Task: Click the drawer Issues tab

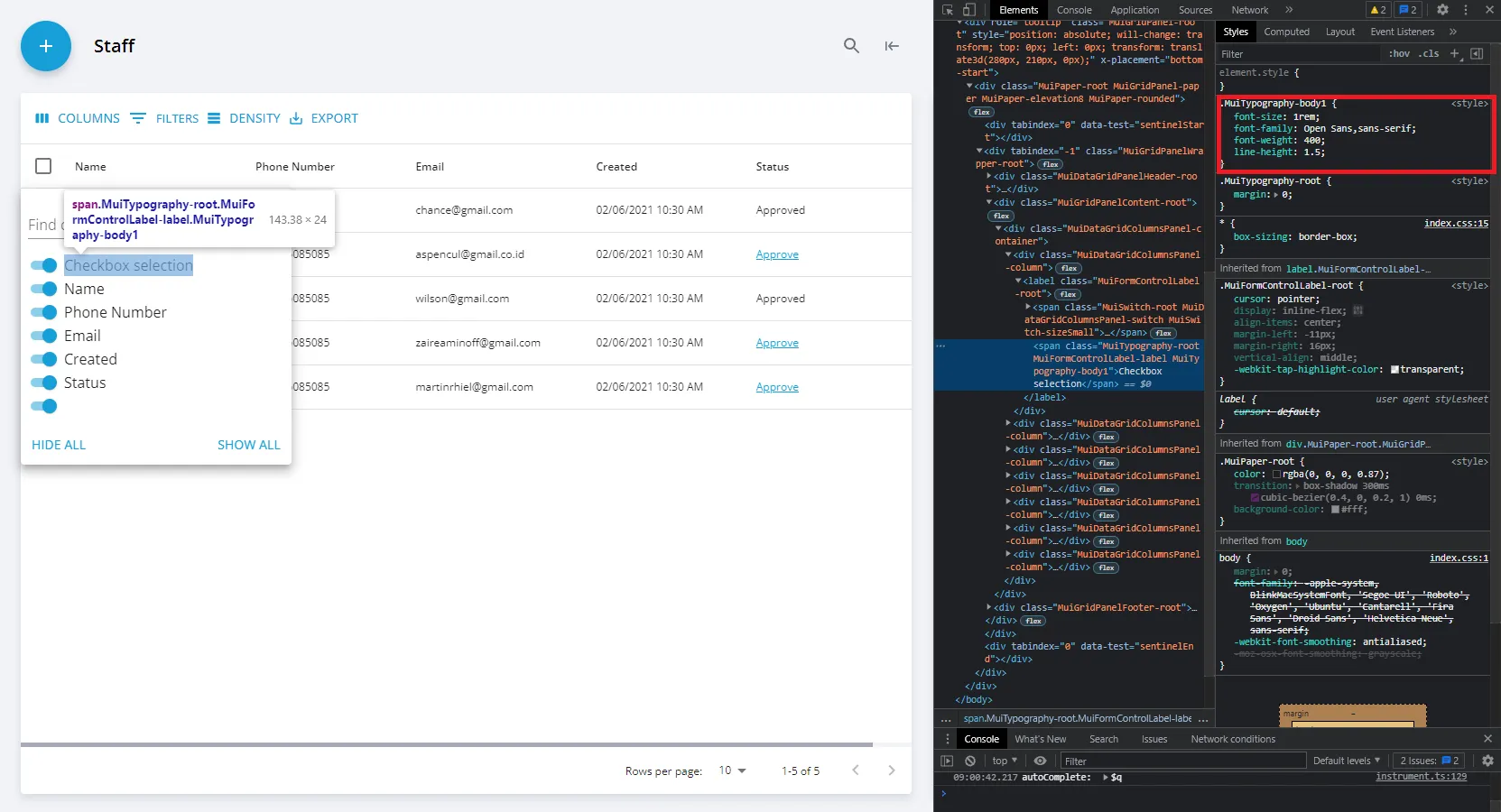Action: pyautogui.click(x=1154, y=739)
